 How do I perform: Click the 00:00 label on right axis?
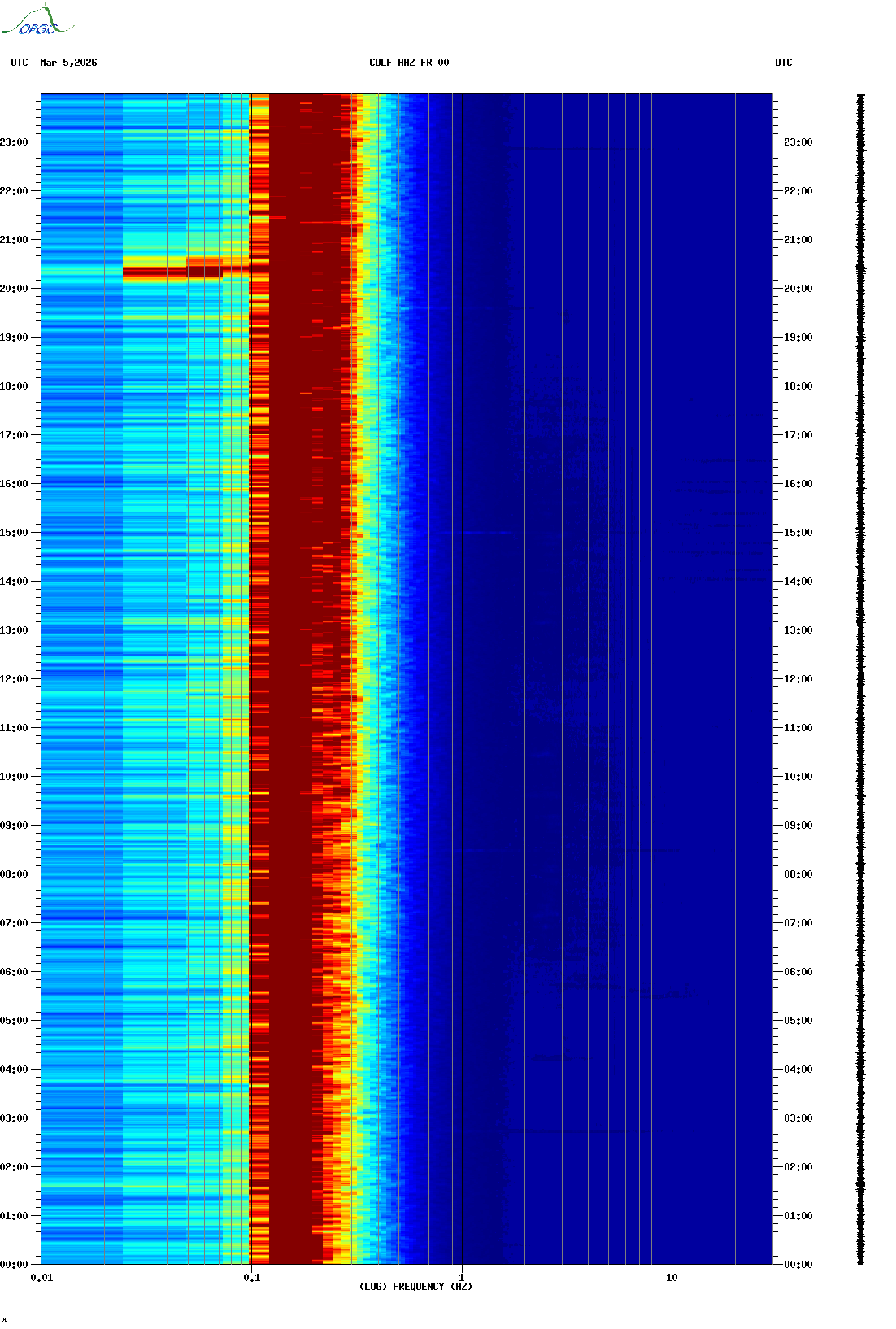798,1265
